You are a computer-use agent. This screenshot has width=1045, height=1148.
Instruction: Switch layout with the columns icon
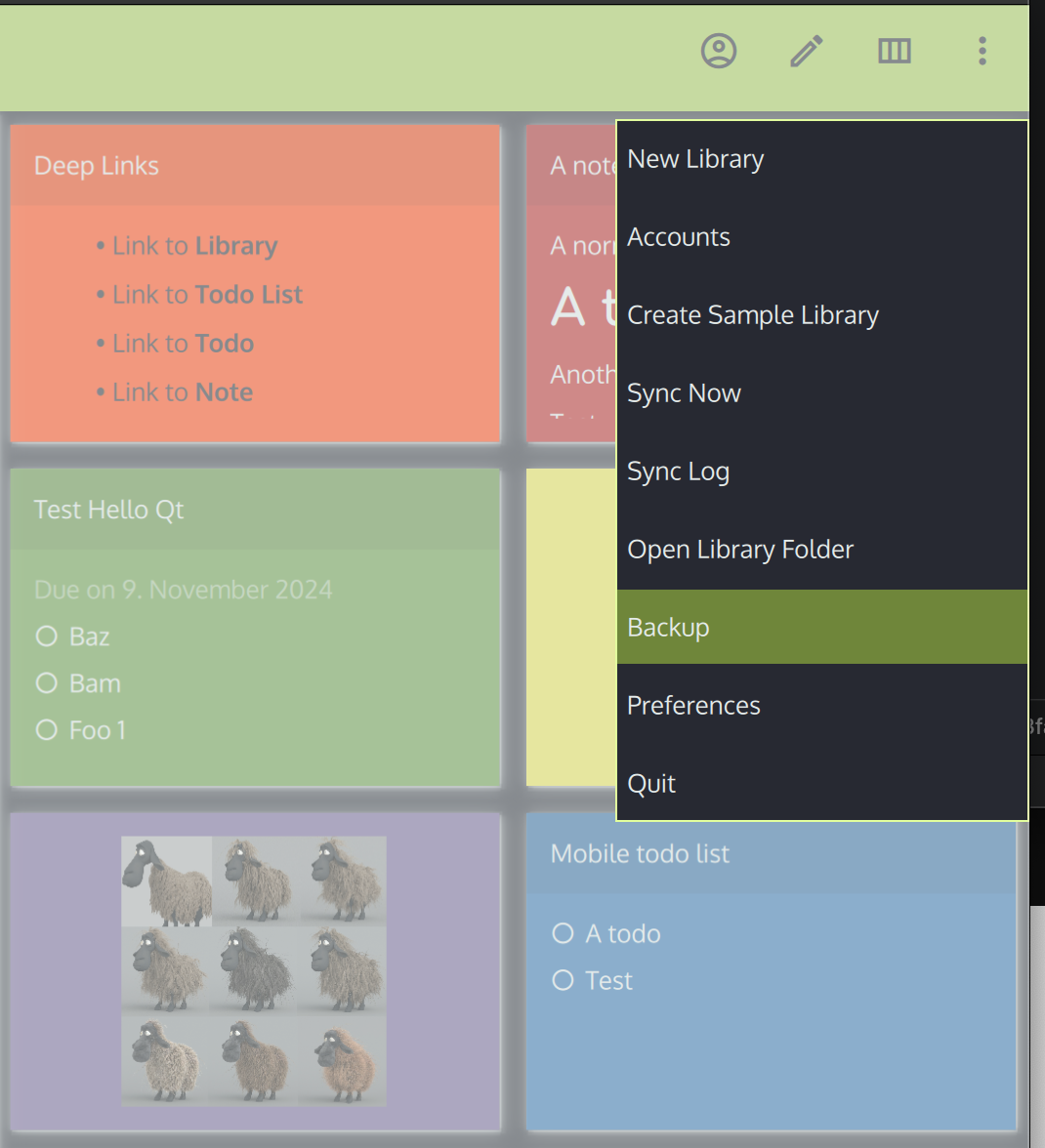895,51
